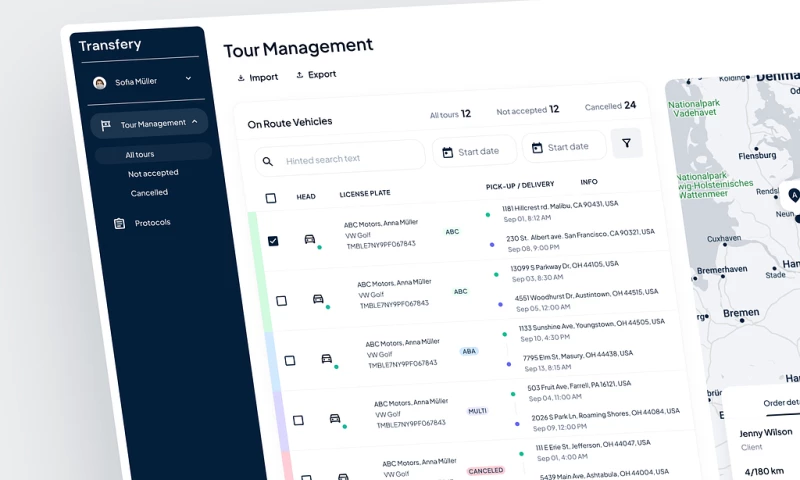The height and width of the screenshot is (480, 800).
Task: Click the CANCELED status badge
Action: [x=486, y=470]
